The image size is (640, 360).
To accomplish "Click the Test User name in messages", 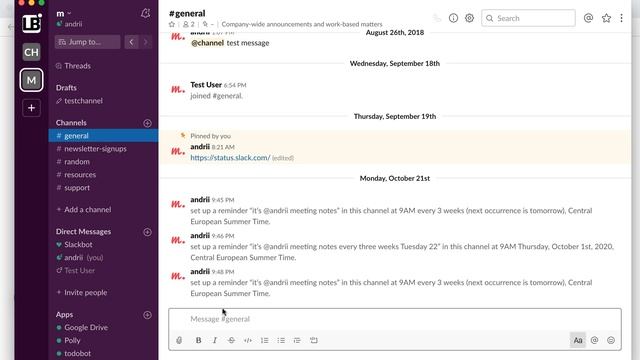I will point(206,84).
